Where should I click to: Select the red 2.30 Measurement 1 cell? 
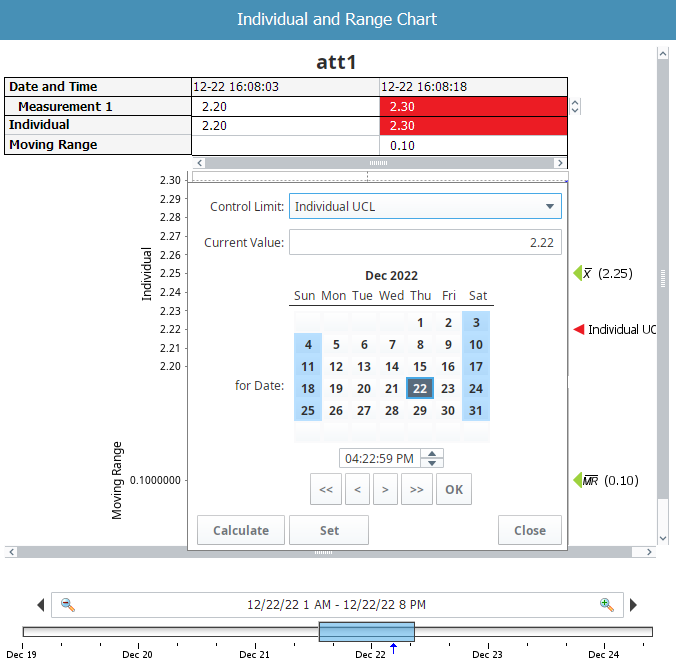point(473,106)
